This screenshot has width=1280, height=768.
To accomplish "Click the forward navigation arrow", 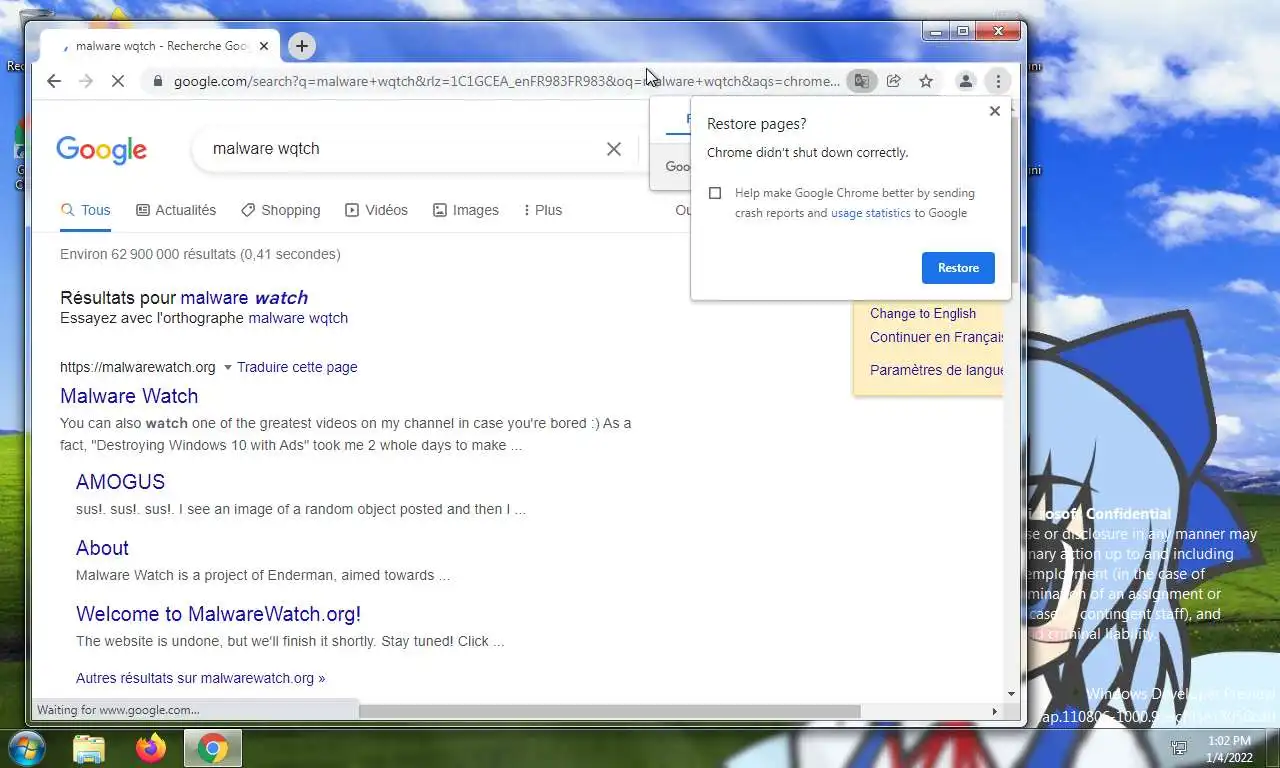I will point(86,81).
